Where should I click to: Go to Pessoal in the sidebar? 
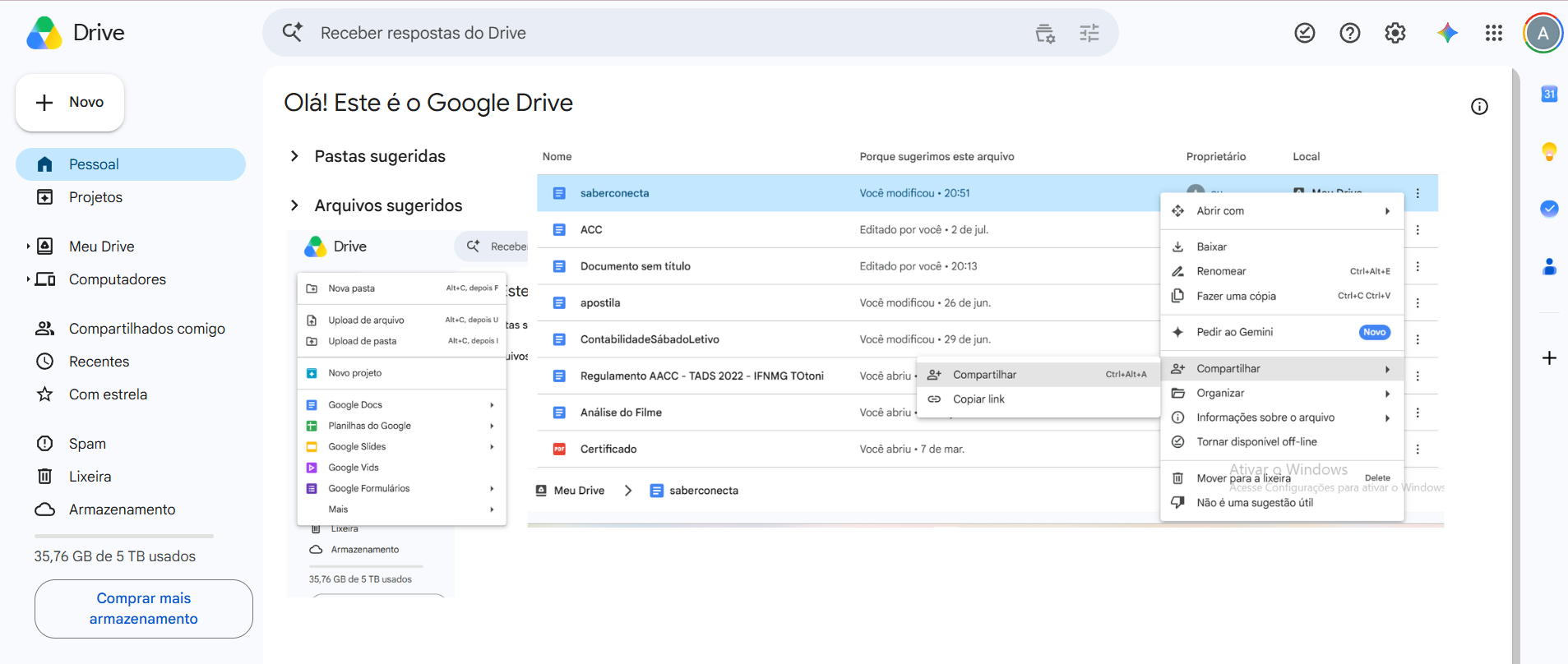click(131, 164)
